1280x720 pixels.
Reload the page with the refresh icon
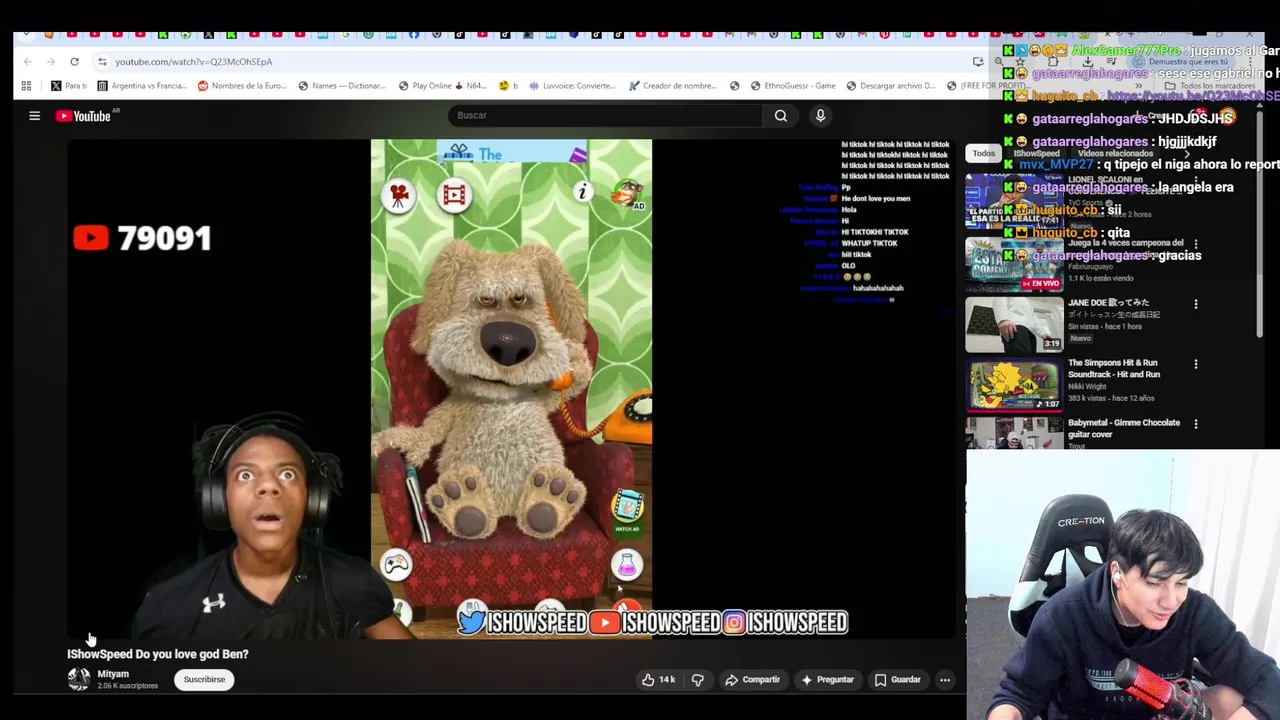[x=74, y=62]
